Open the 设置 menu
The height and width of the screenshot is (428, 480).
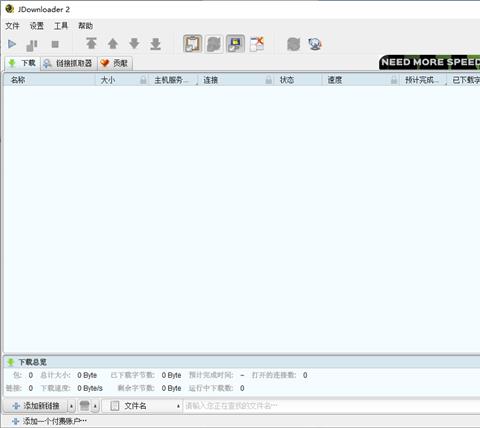click(37, 26)
